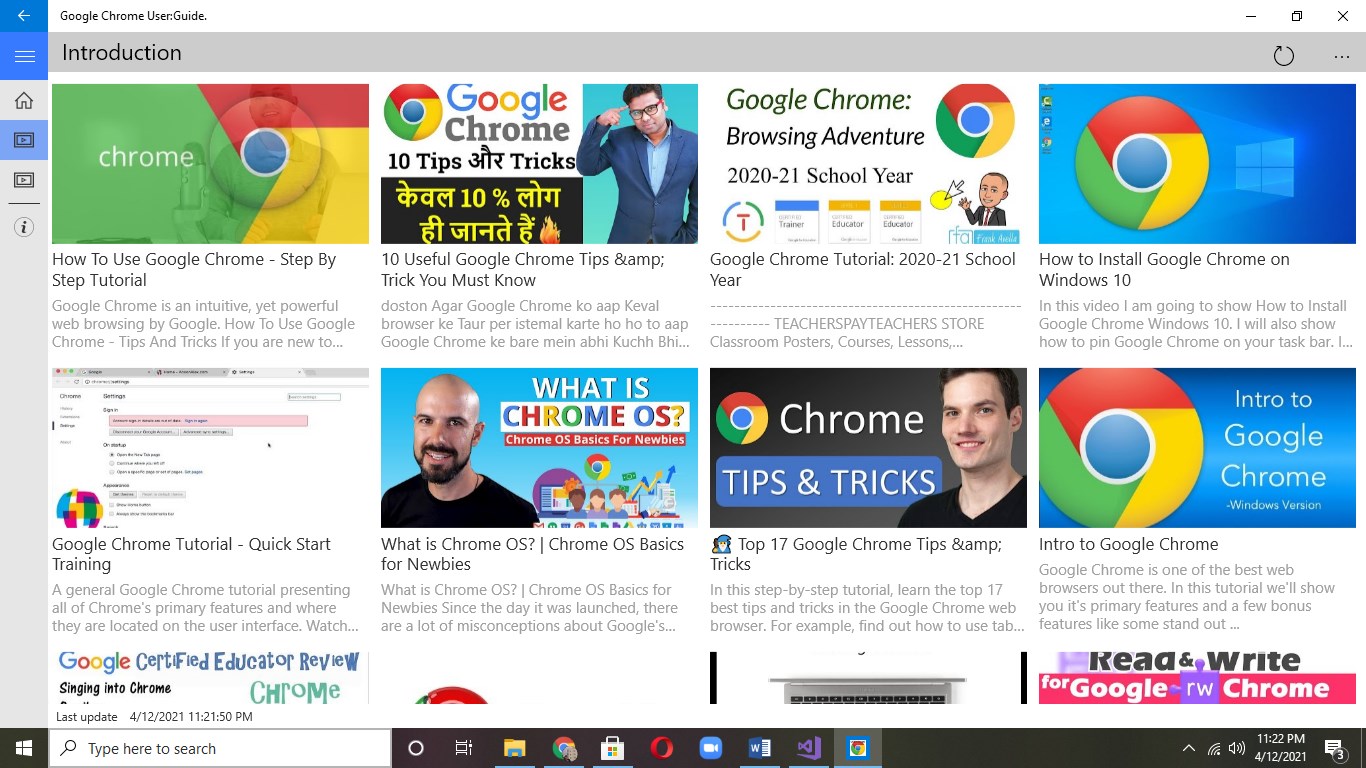Viewport: 1366px width, 768px height.
Task: Launch File Explorer from taskbar
Action: click(514, 748)
